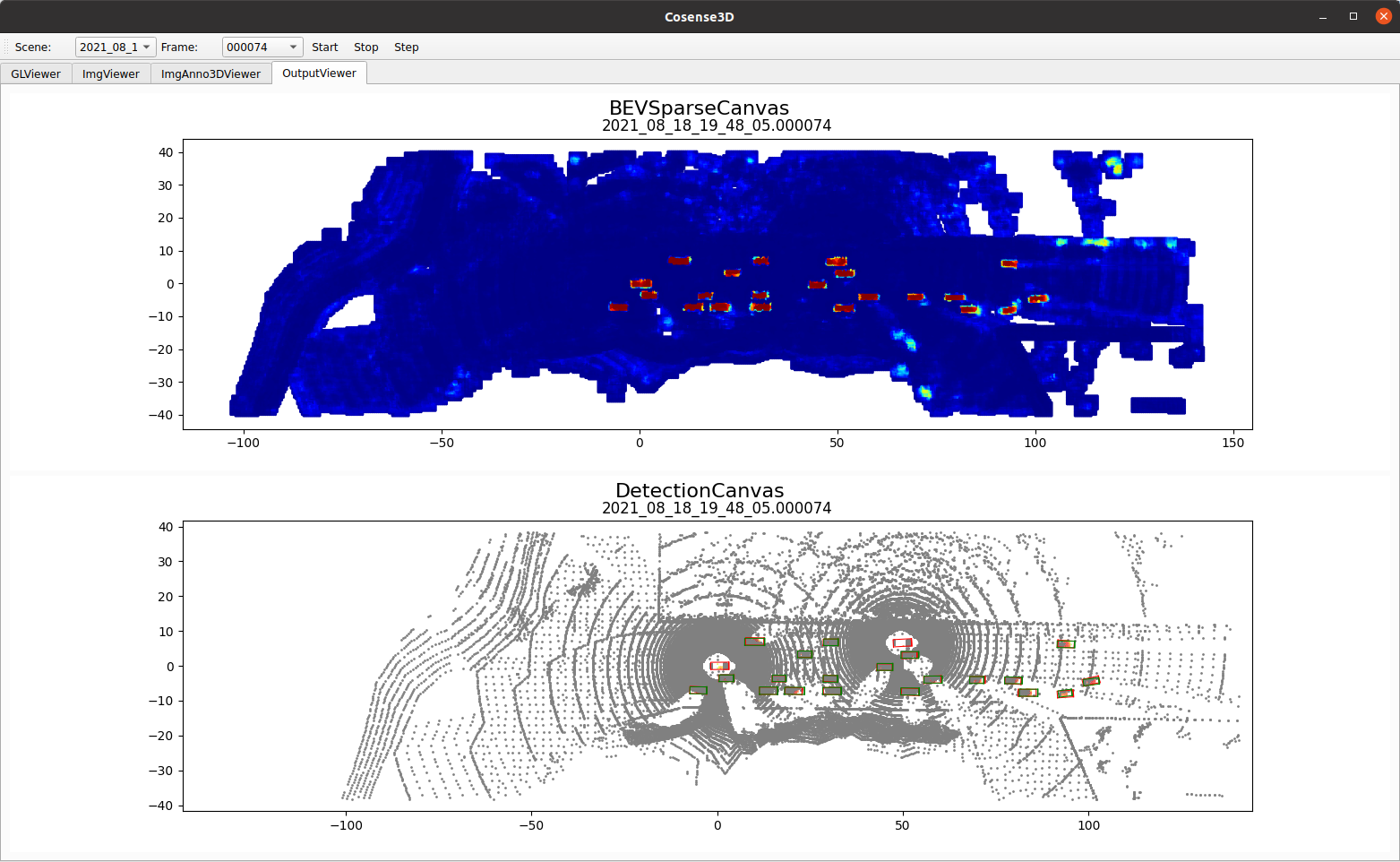Select the OutputViewer tab

click(x=319, y=73)
